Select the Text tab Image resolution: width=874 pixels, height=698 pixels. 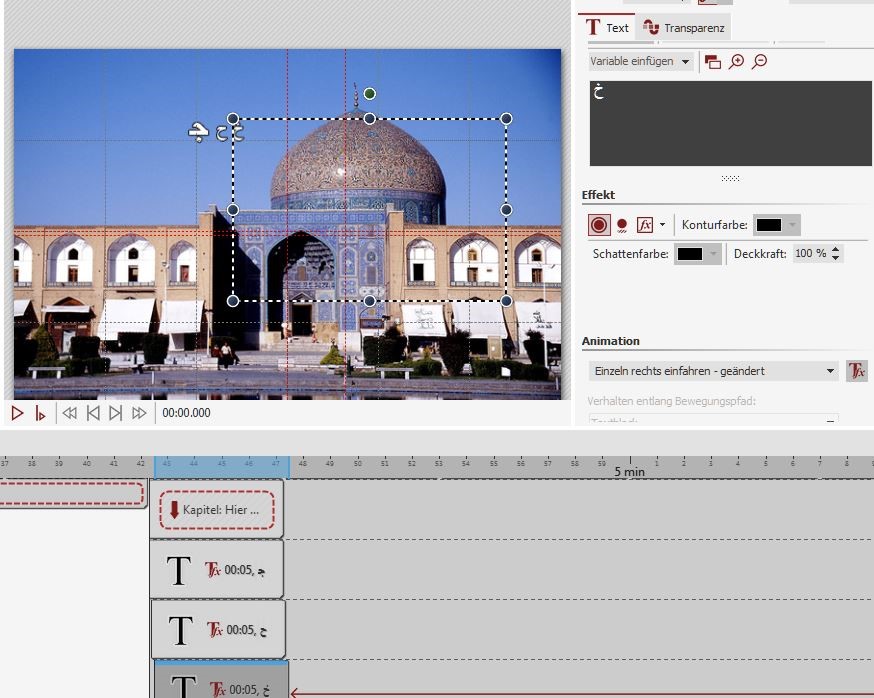point(608,28)
